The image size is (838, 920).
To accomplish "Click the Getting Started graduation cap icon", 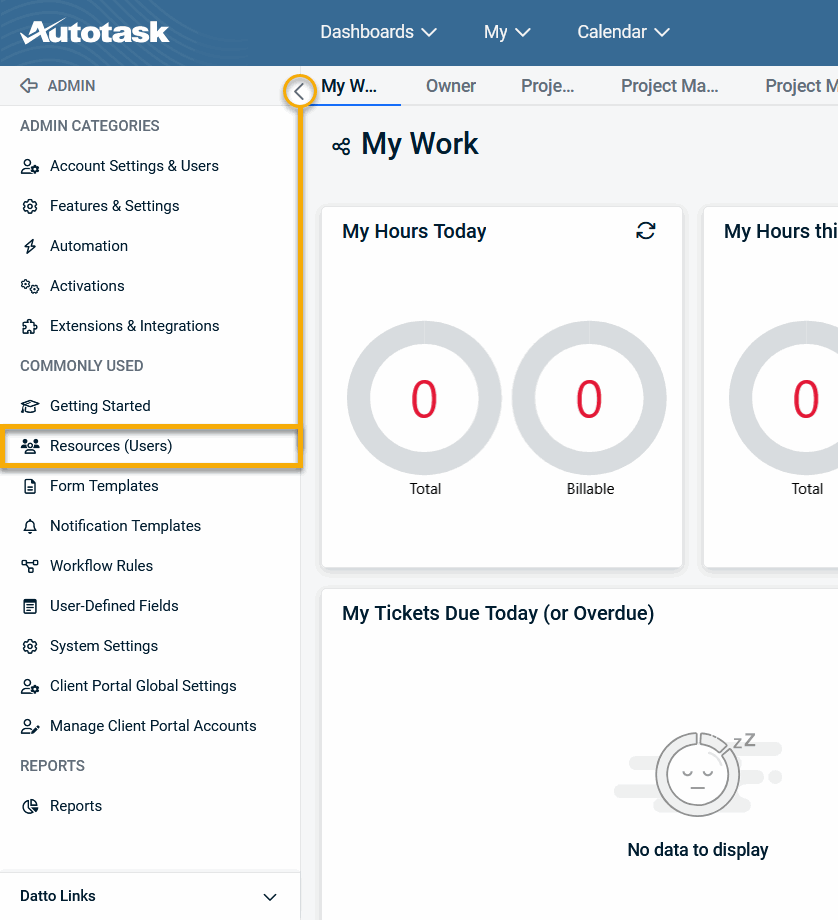I will click(x=30, y=406).
